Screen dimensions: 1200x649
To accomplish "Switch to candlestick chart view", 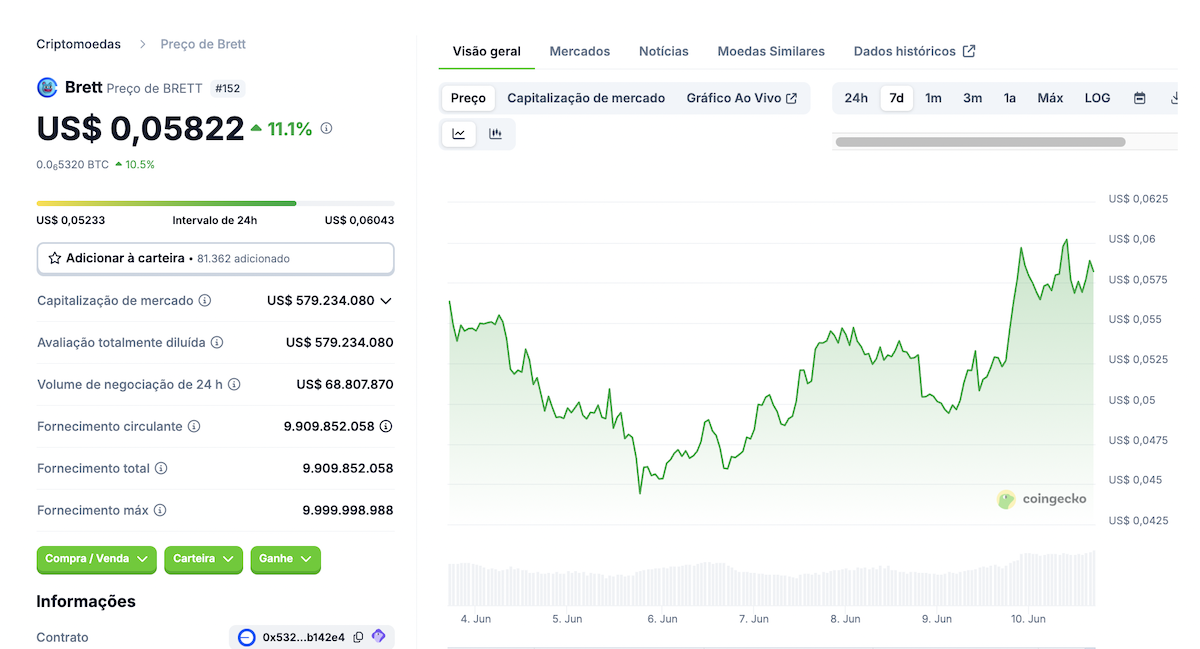I will point(495,134).
